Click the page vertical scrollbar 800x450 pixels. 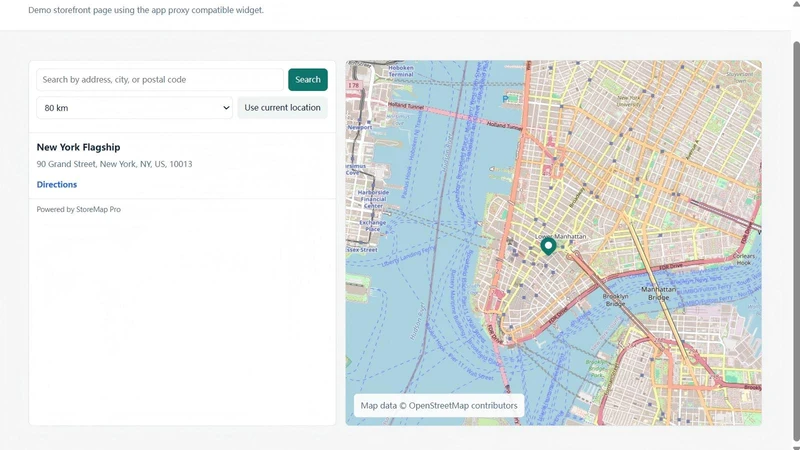[x=795, y=240]
